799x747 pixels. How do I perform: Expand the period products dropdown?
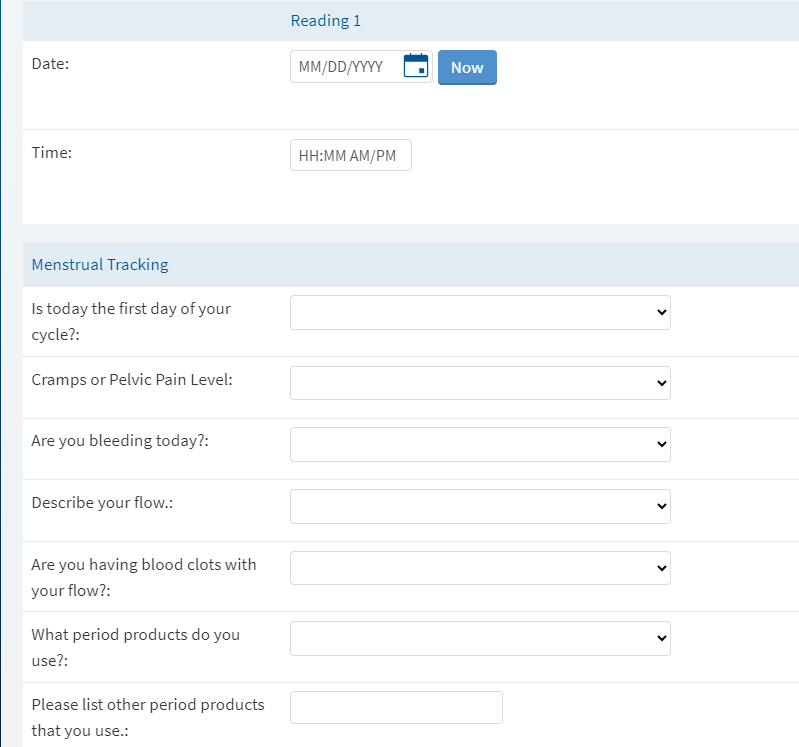click(x=480, y=638)
